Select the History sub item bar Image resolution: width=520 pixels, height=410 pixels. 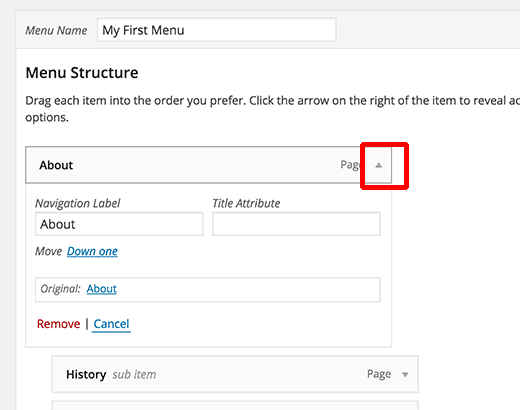click(235, 374)
